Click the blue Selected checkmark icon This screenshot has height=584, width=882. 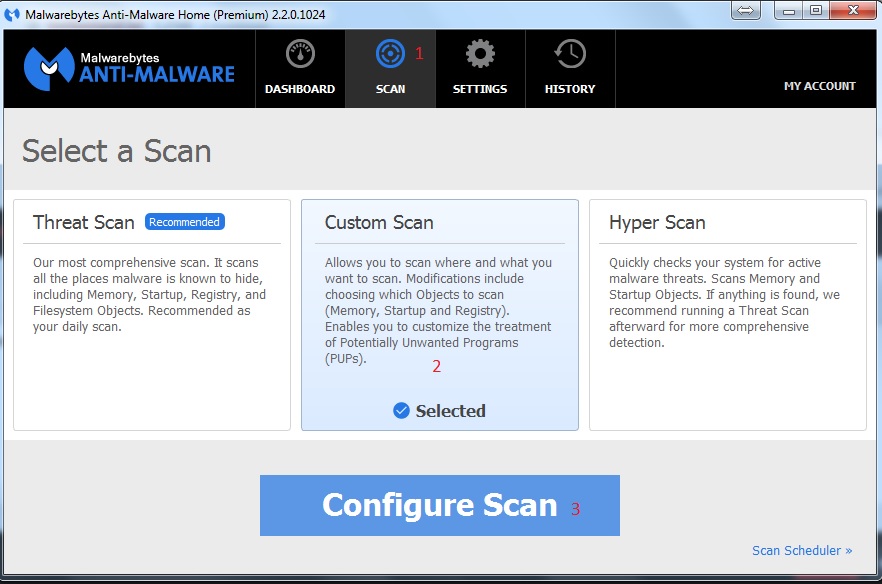(401, 411)
